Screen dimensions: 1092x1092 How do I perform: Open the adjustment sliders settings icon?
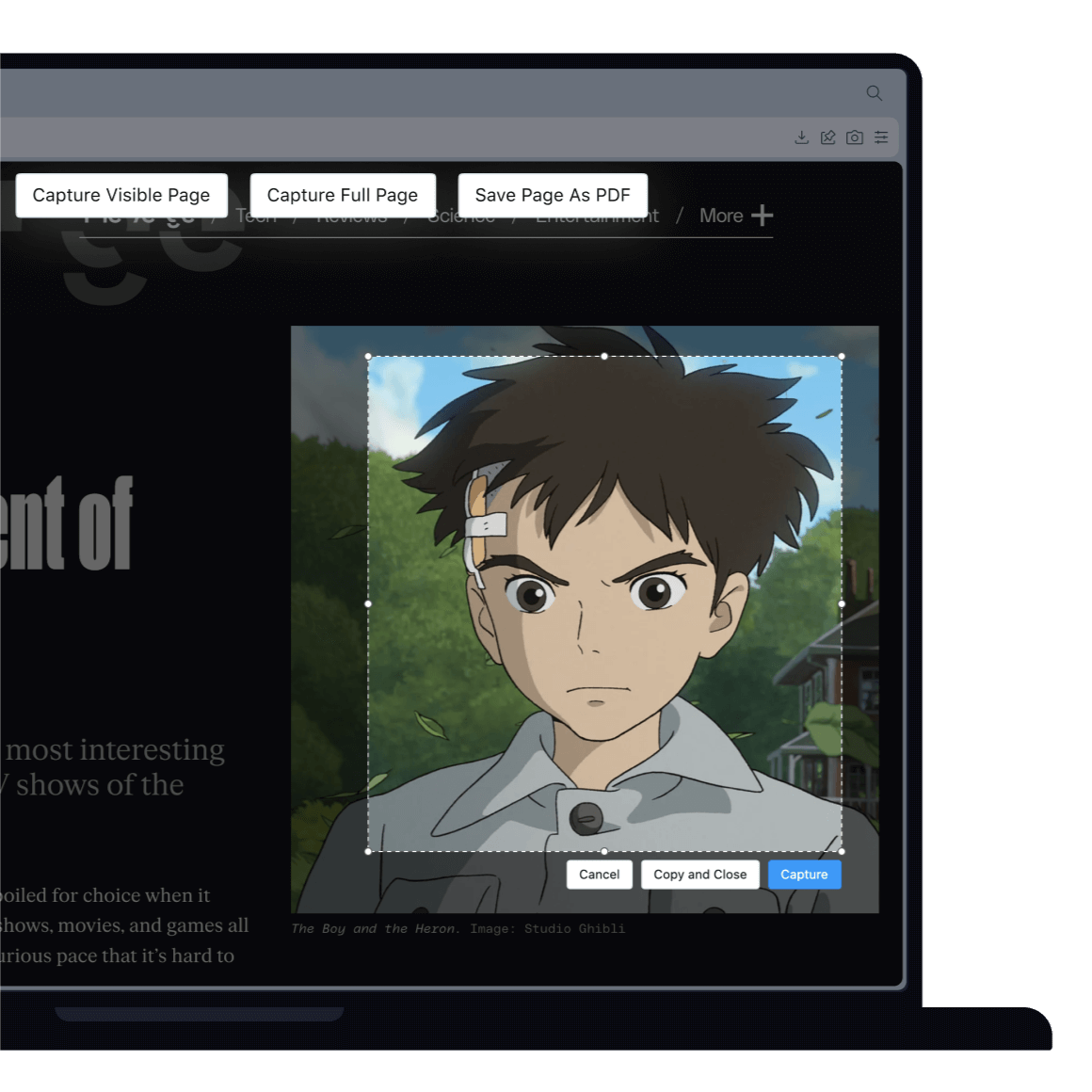[881, 136]
